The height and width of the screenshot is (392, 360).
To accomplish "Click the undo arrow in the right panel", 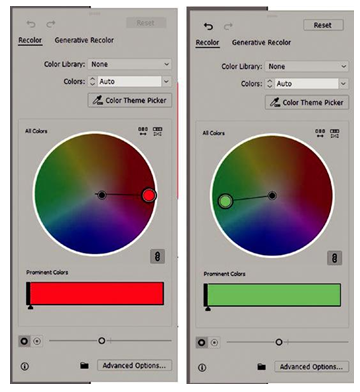I will [x=208, y=26].
